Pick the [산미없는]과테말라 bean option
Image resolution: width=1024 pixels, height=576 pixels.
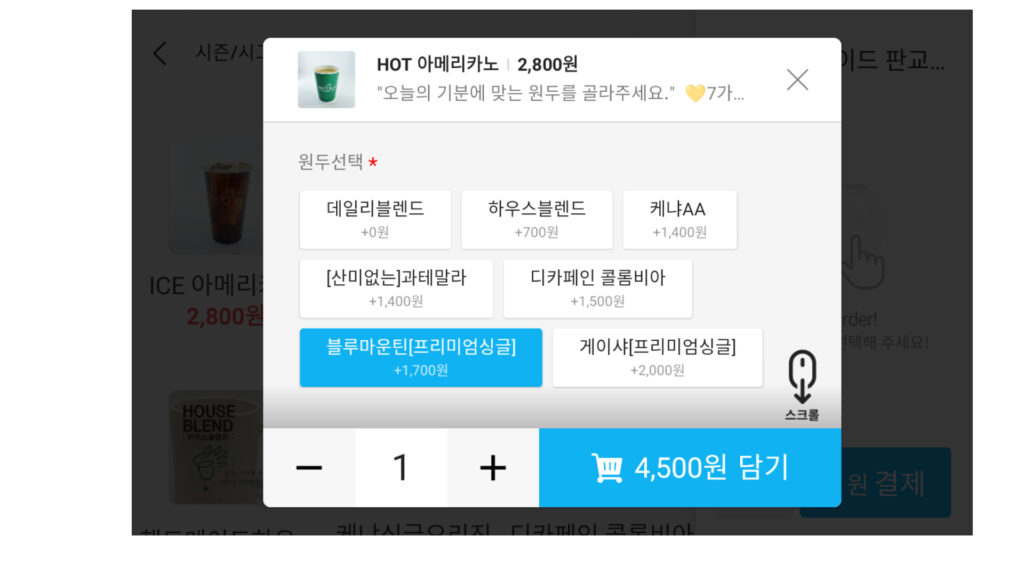click(x=396, y=289)
